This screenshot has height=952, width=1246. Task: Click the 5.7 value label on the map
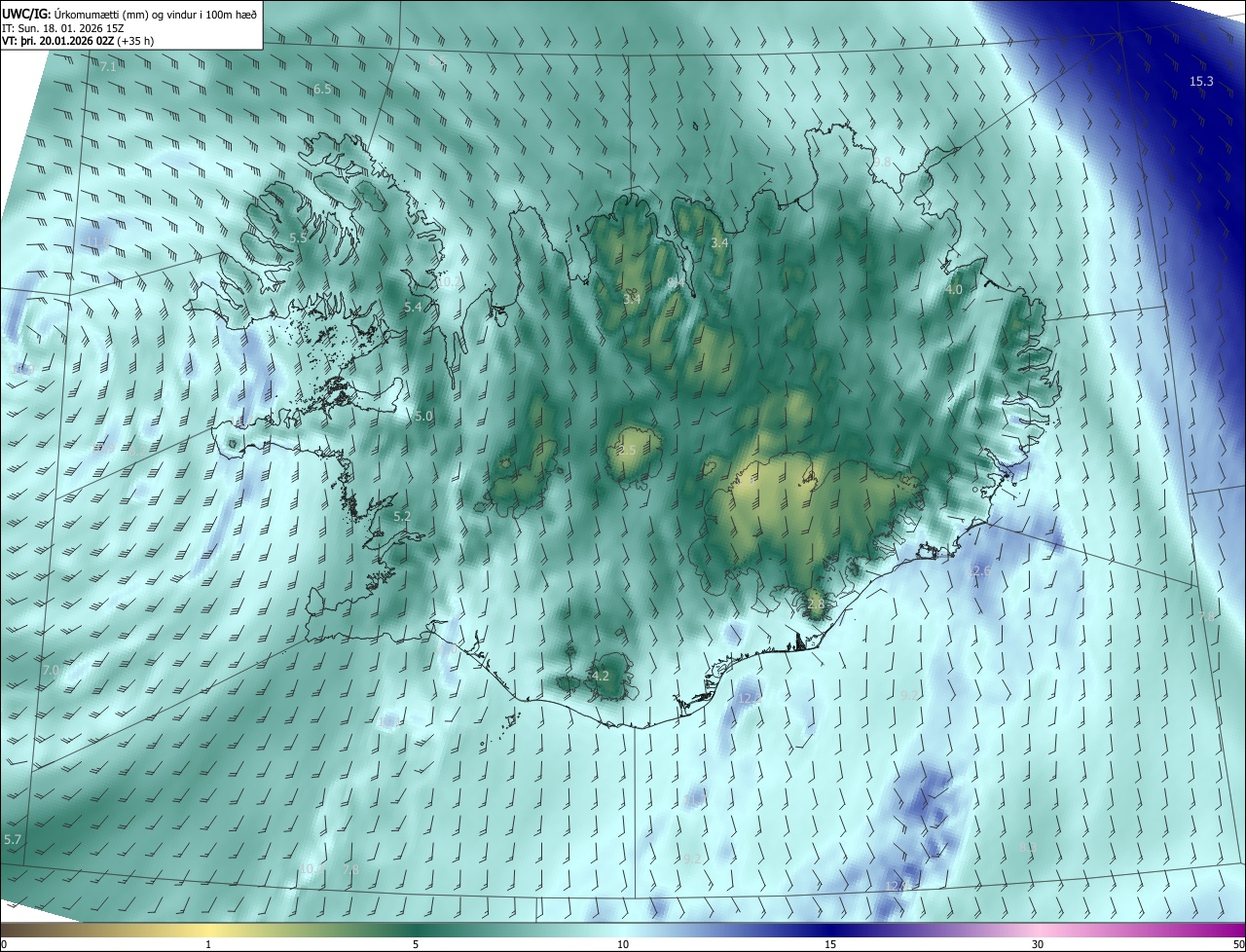(13, 839)
